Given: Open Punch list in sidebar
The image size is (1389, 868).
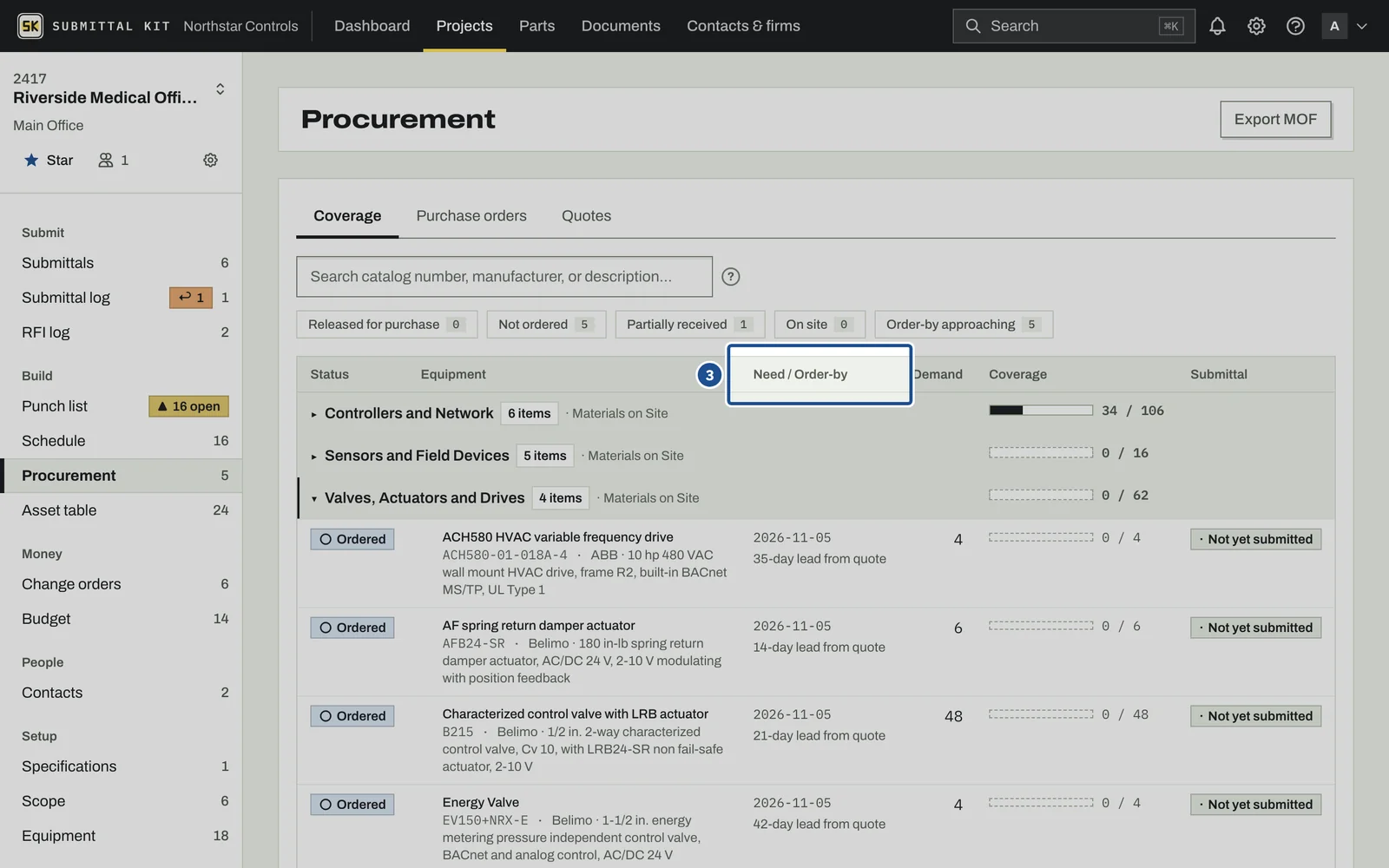Looking at the screenshot, I should tap(55, 406).
